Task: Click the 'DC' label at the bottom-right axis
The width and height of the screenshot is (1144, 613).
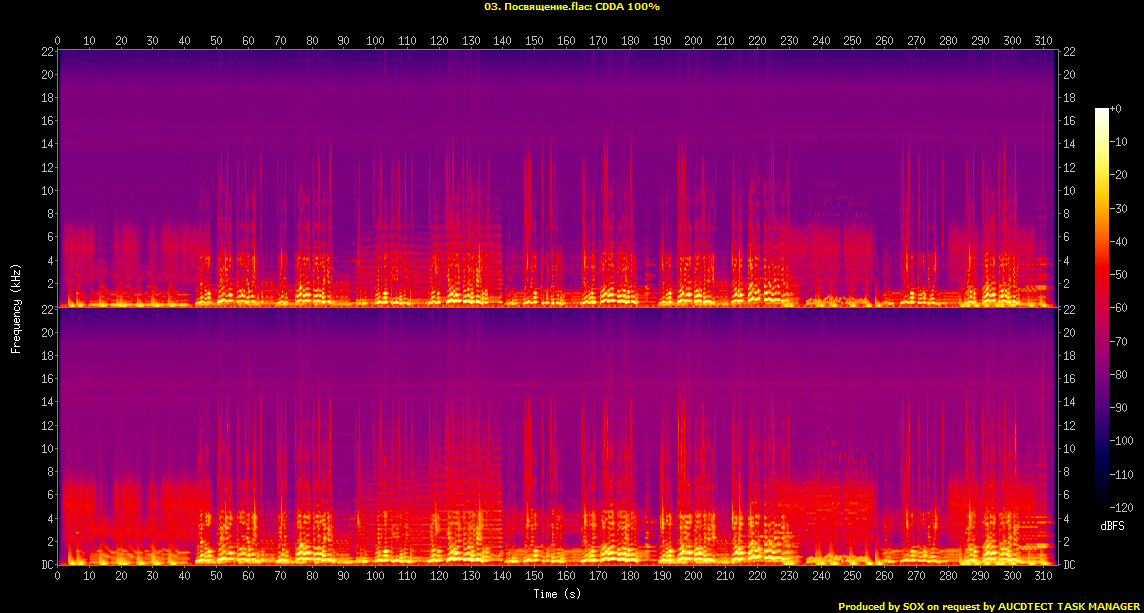Action: 1069,565
